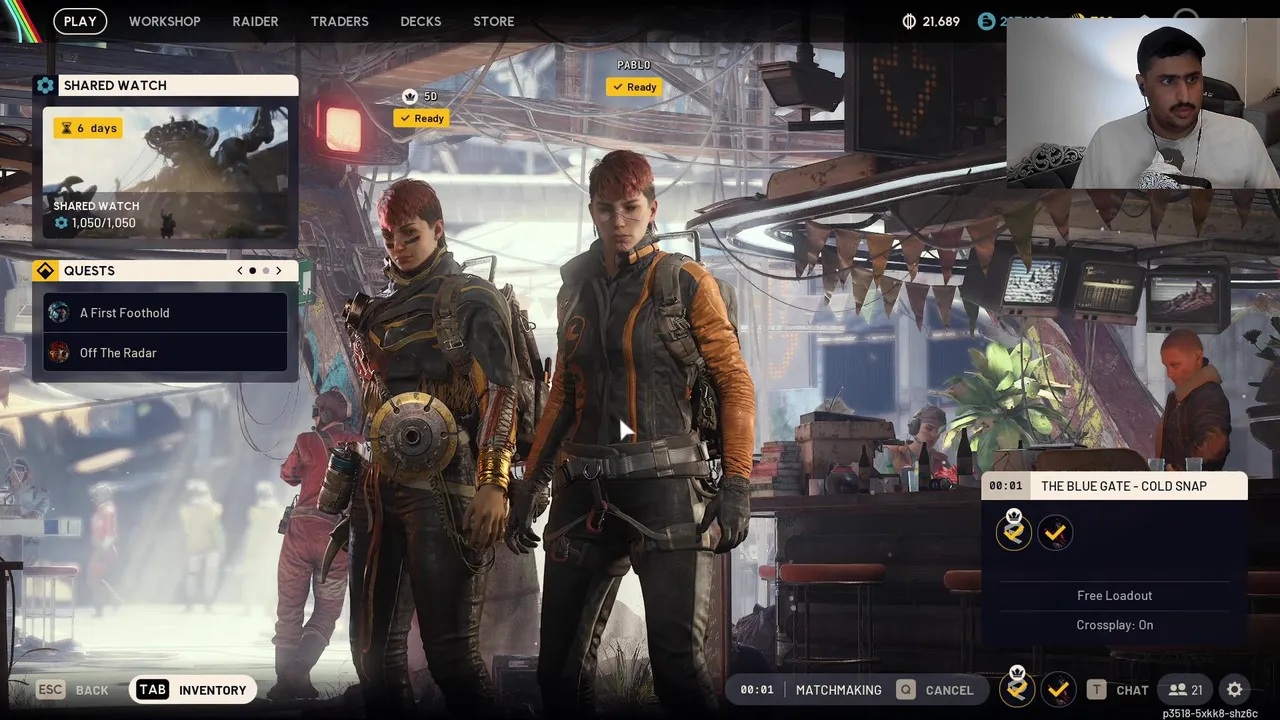Switch to the Workshop tab
This screenshot has height=720, width=1280.
tap(164, 21)
